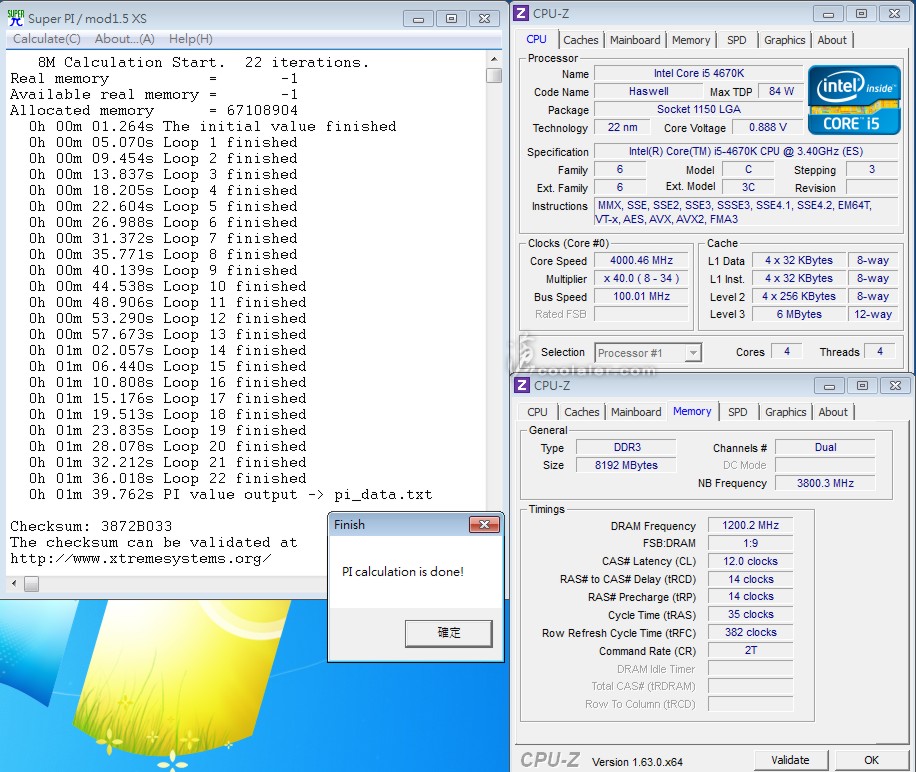Select Memory tab in lower CPU-Z window
Image resolution: width=916 pixels, height=772 pixels.
(x=692, y=411)
